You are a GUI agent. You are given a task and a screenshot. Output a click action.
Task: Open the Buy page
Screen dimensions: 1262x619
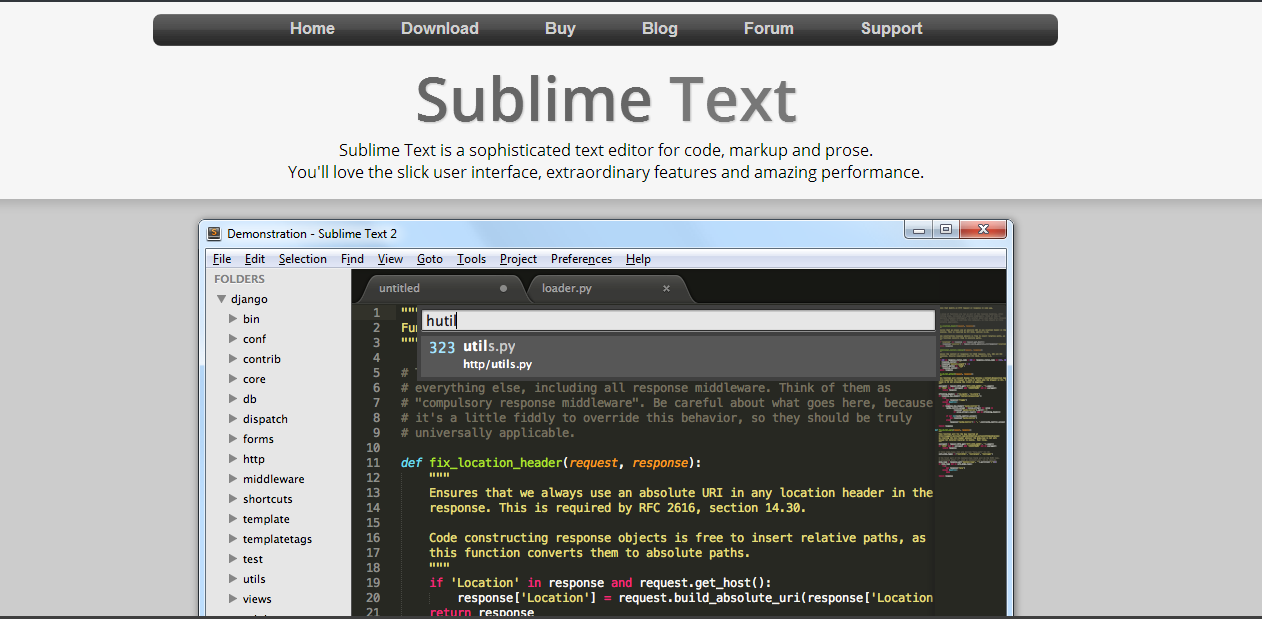(560, 29)
